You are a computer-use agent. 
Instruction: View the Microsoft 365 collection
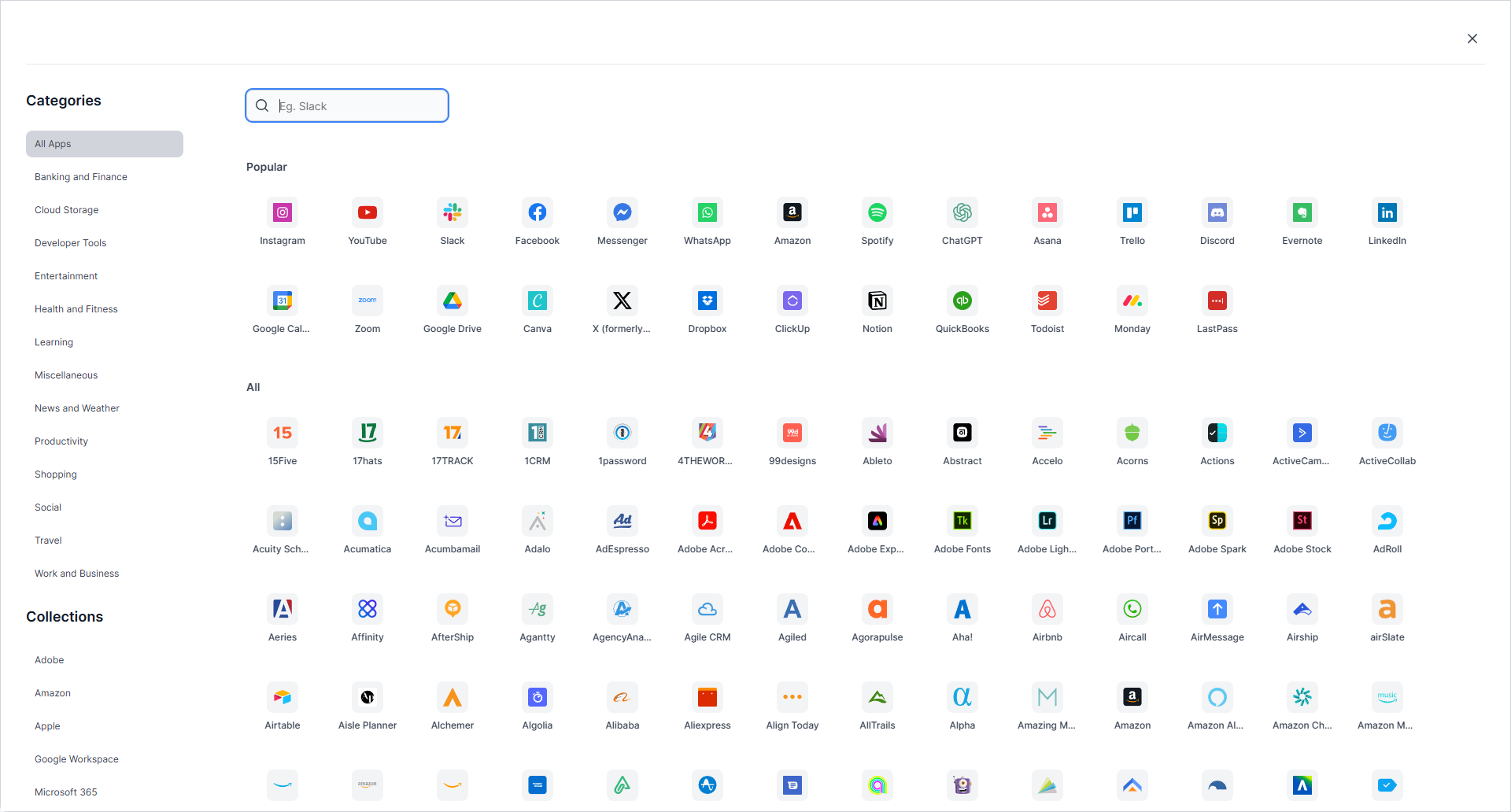tap(105, 792)
